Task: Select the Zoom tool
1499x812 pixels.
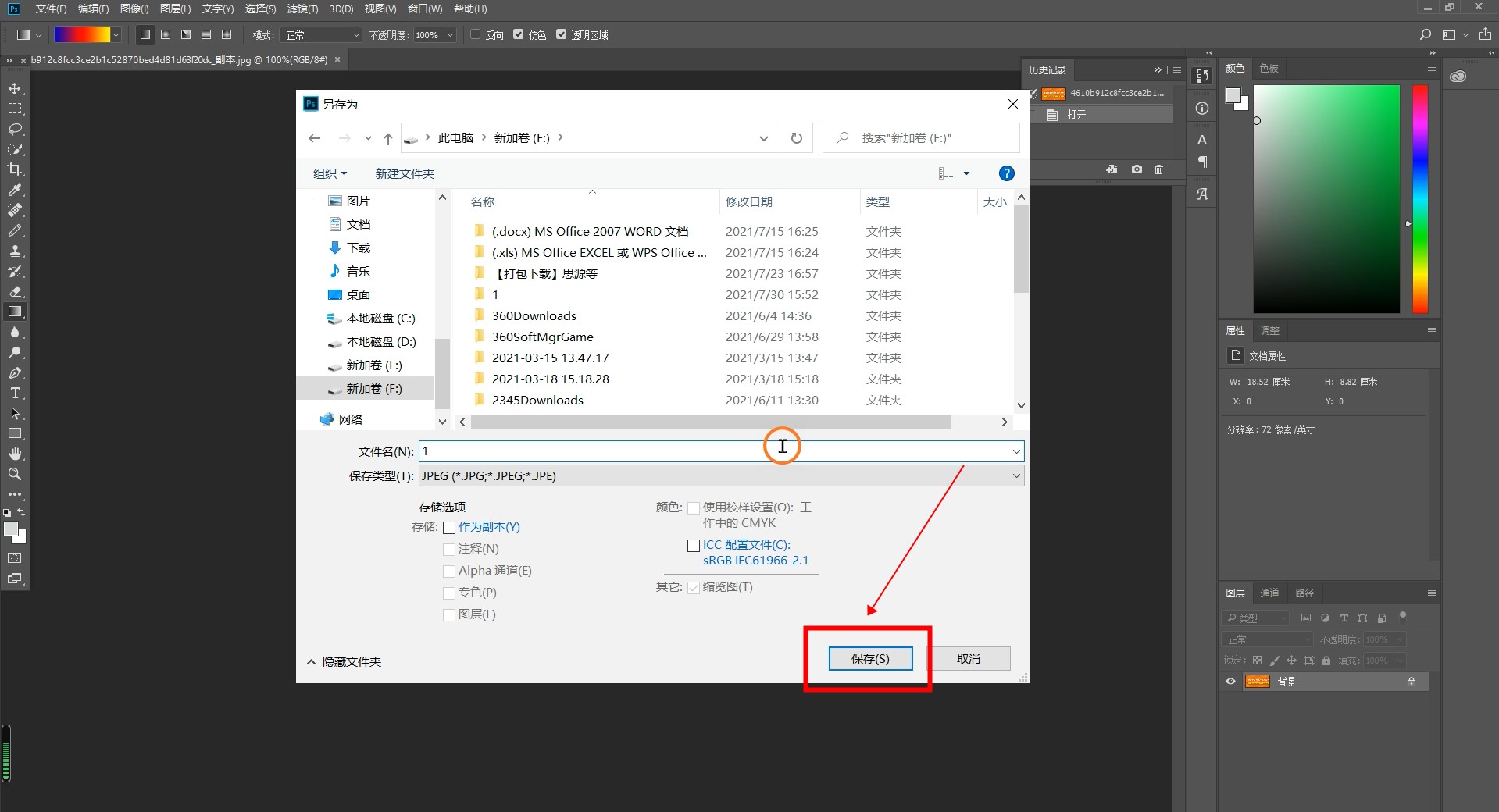Action: [x=15, y=474]
